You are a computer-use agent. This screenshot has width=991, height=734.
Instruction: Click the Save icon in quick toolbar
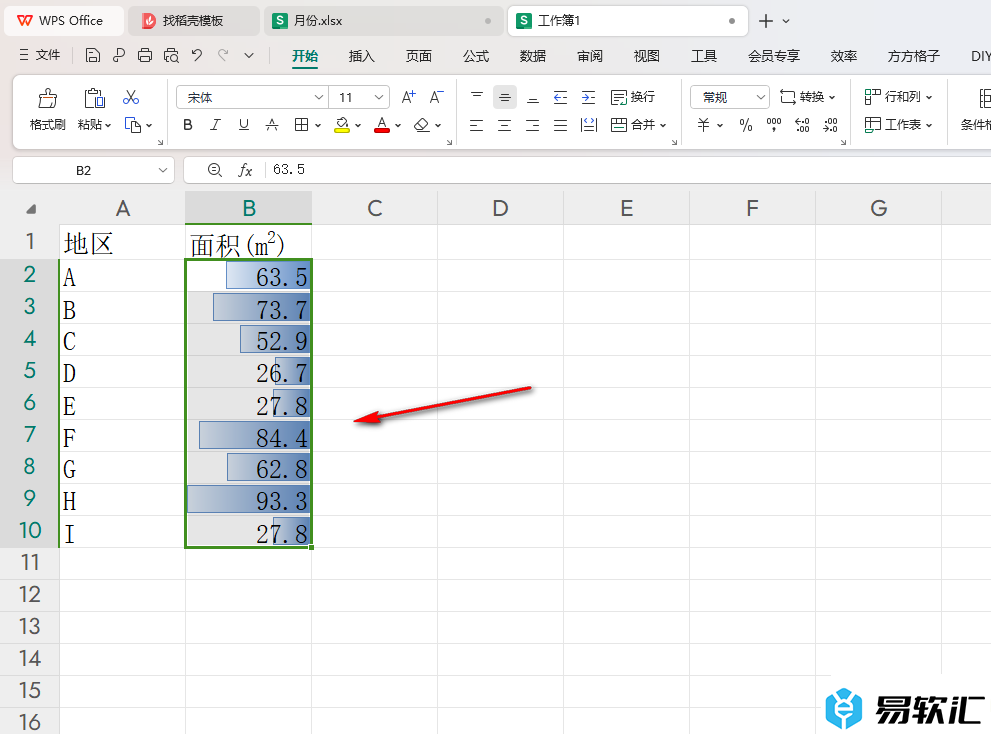pyautogui.click(x=92, y=56)
